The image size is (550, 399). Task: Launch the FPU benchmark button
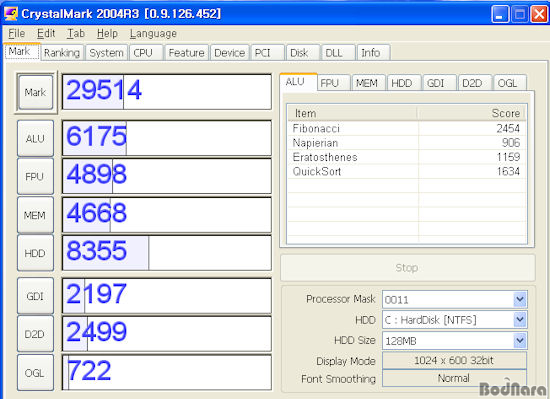(x=35, y=176)
